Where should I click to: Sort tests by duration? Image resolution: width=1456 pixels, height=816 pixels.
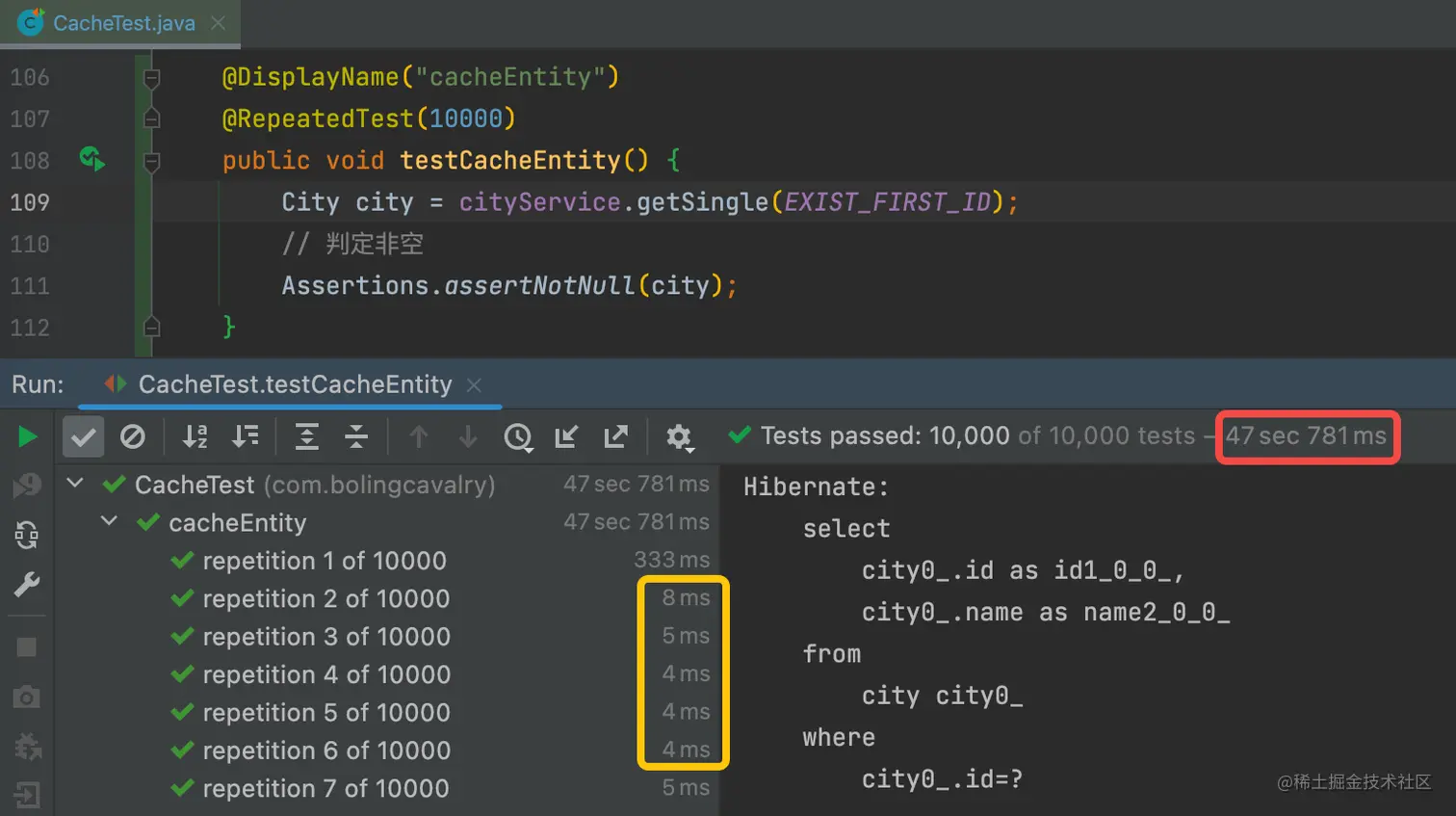(246, 436)
